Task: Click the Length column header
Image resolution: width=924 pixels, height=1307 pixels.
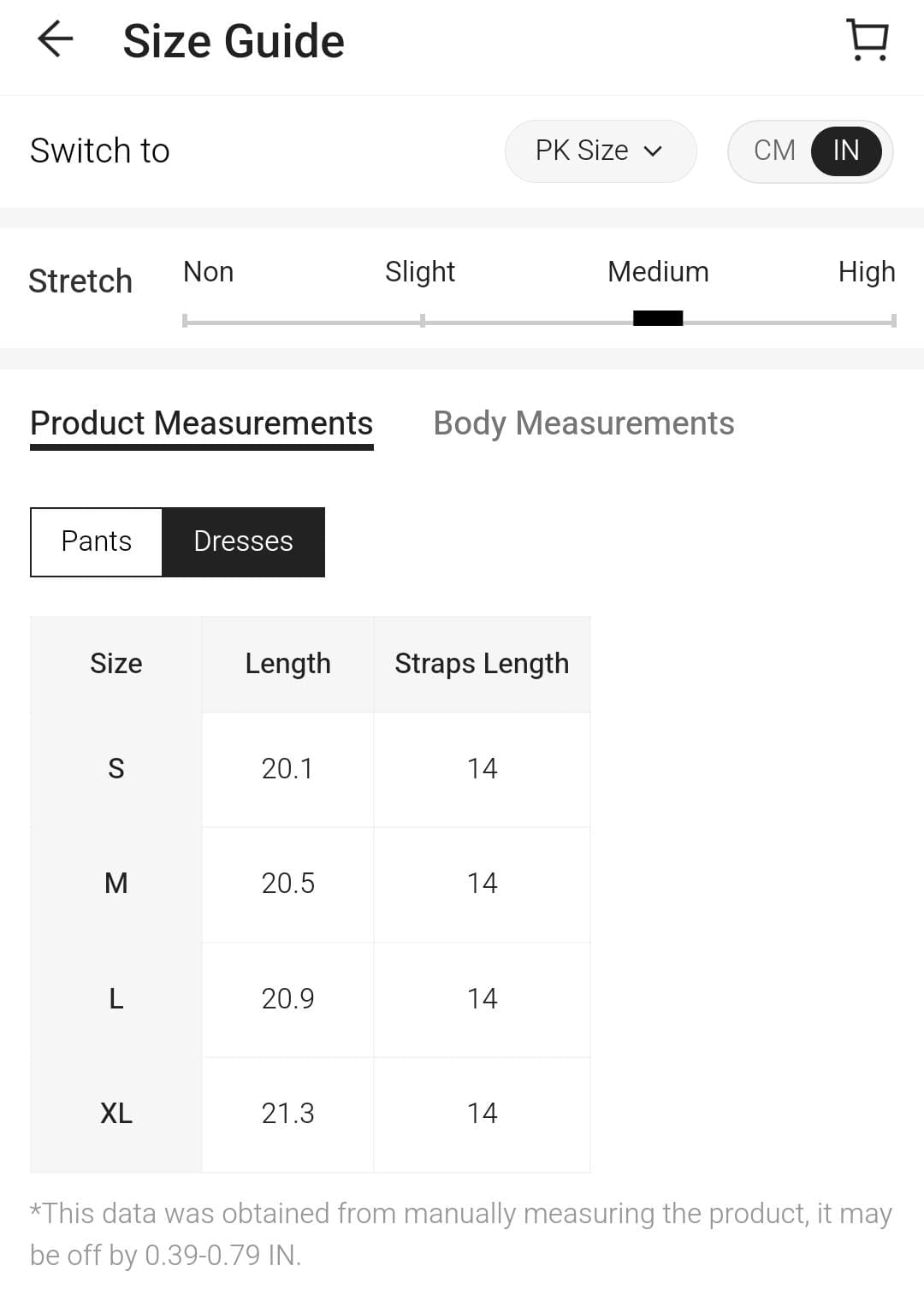Action: click(287, 663)
